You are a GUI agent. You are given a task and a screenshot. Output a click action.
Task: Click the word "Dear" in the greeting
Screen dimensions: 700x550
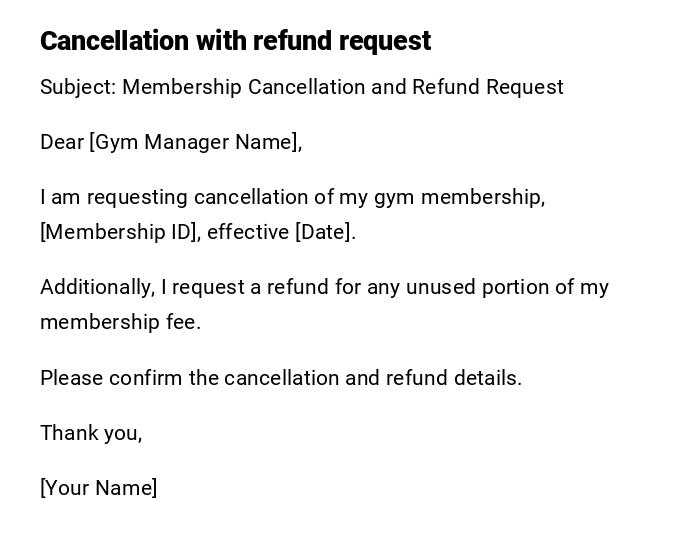[61, 142]
